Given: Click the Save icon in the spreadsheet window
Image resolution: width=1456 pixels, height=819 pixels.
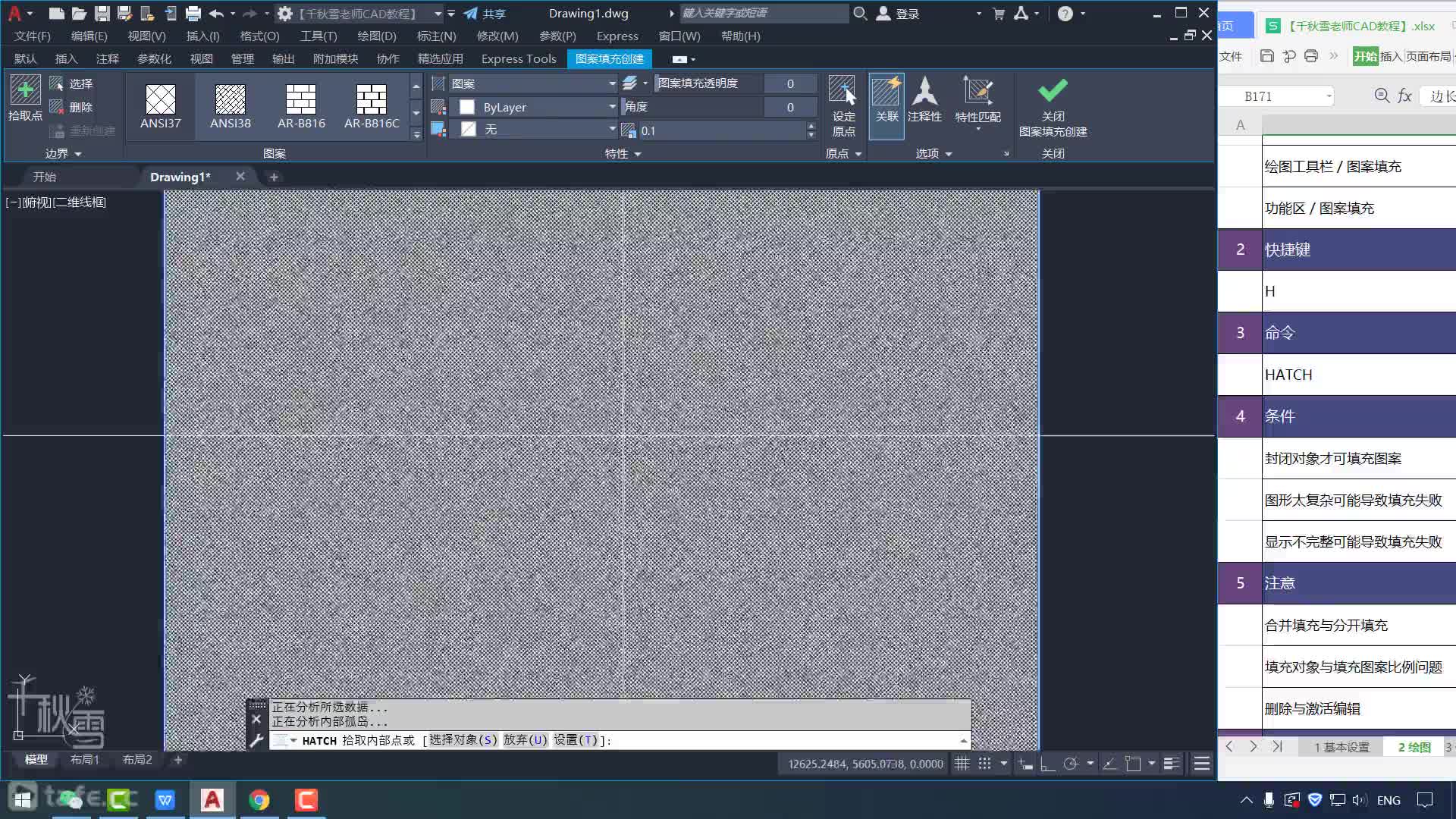Looking at the screenshot, I should point(1266,55).
